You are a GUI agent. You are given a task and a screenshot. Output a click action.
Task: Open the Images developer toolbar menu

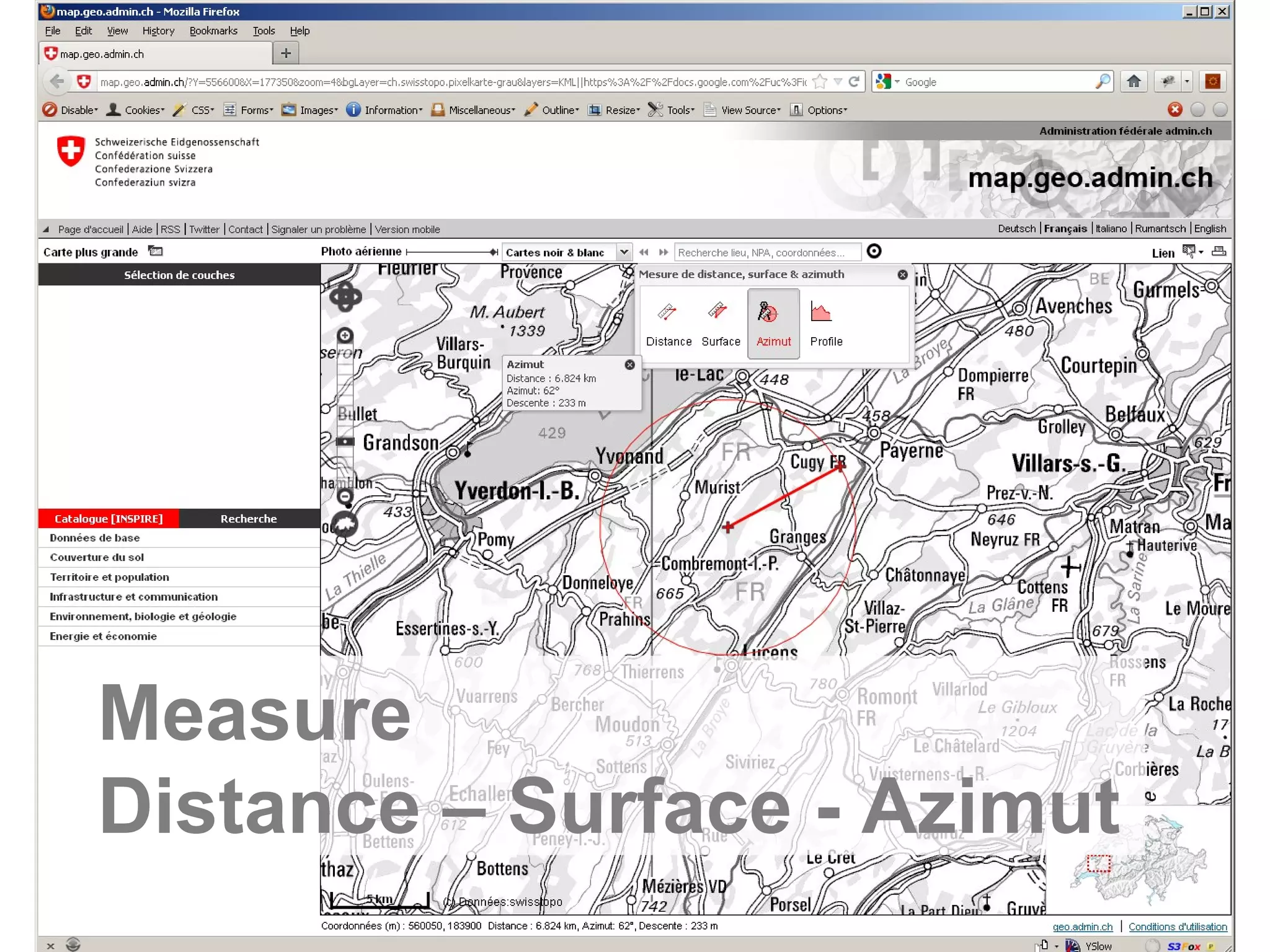(x=310, y=110)
